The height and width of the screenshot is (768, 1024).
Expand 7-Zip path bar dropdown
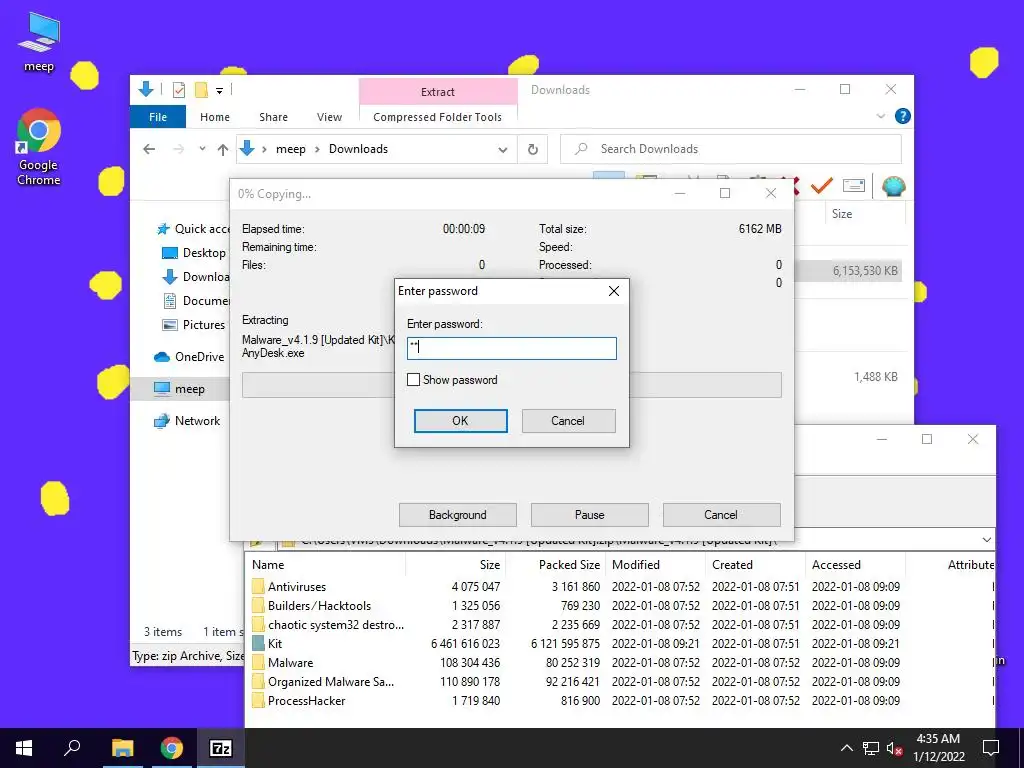[986, 540]
